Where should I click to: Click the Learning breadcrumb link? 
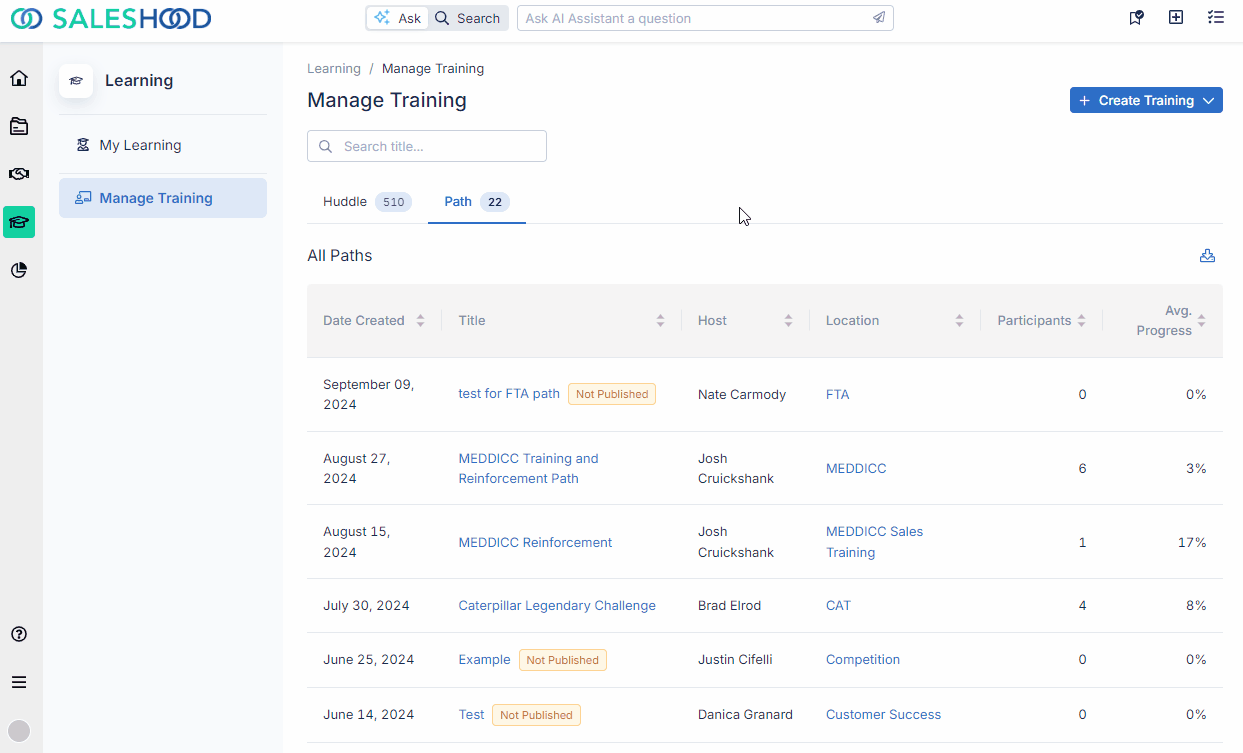tap(334, 69)
